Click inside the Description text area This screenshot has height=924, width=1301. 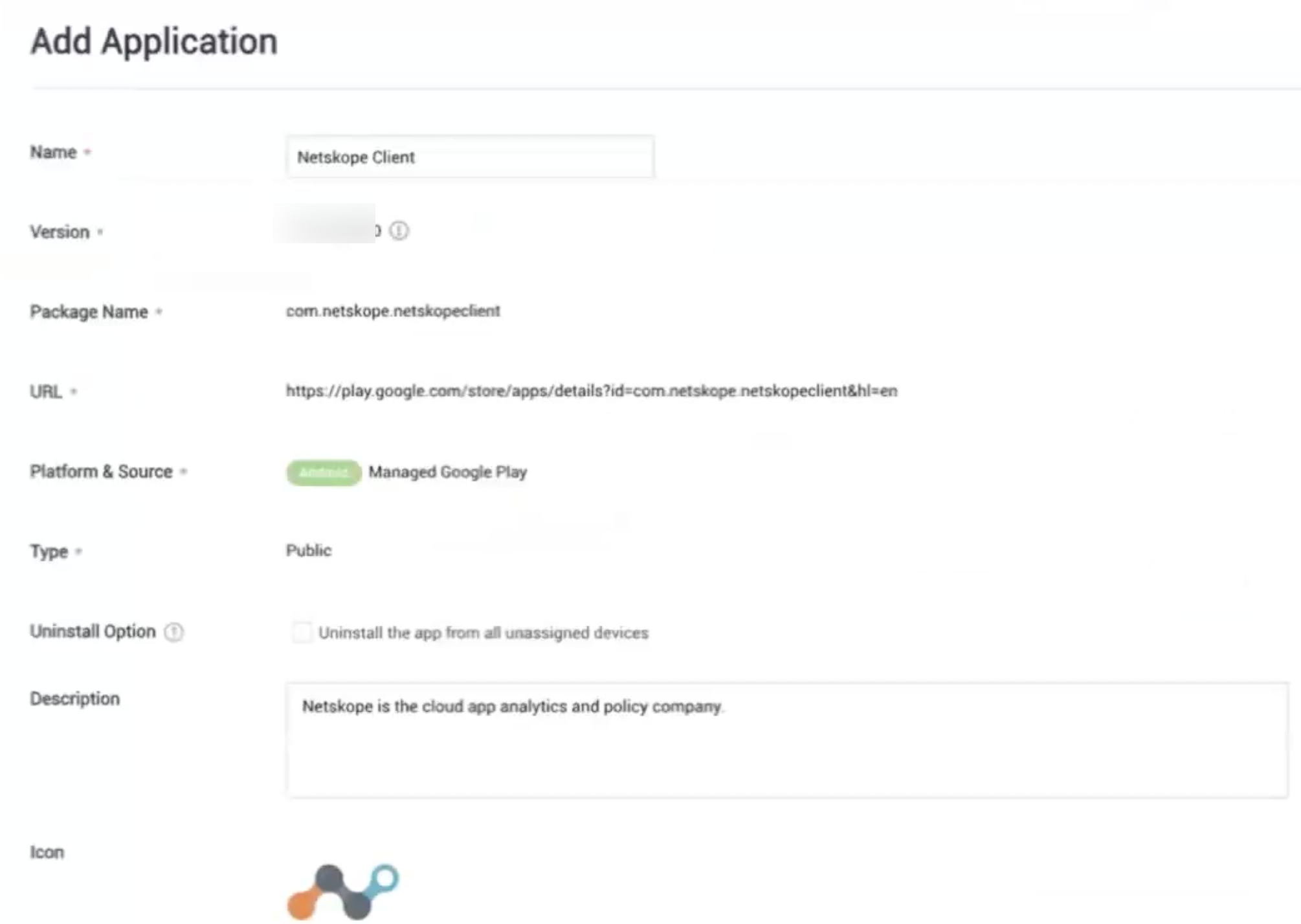787,740
